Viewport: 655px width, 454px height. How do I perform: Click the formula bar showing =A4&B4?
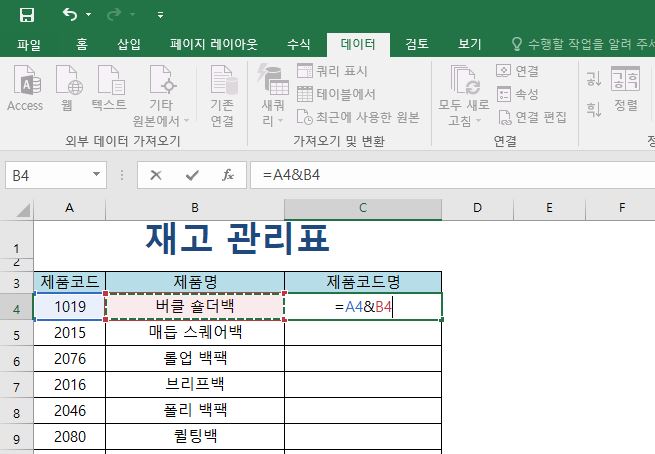point(453,175)
